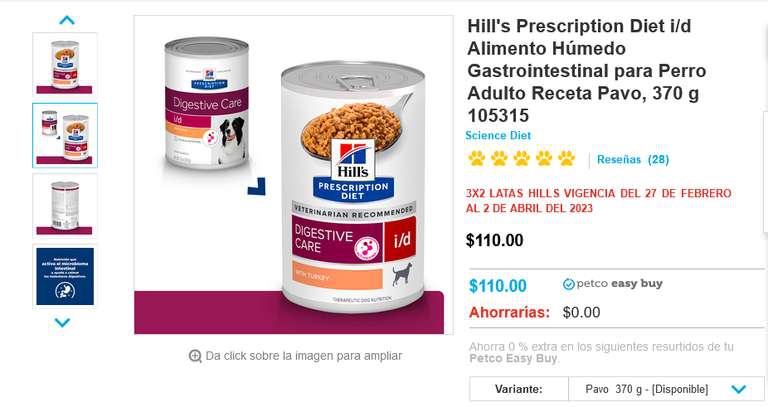The image size is (768, 407).
Task: Click the Petco easy buy checkmark icon
Action: click(x=568, y=284)
